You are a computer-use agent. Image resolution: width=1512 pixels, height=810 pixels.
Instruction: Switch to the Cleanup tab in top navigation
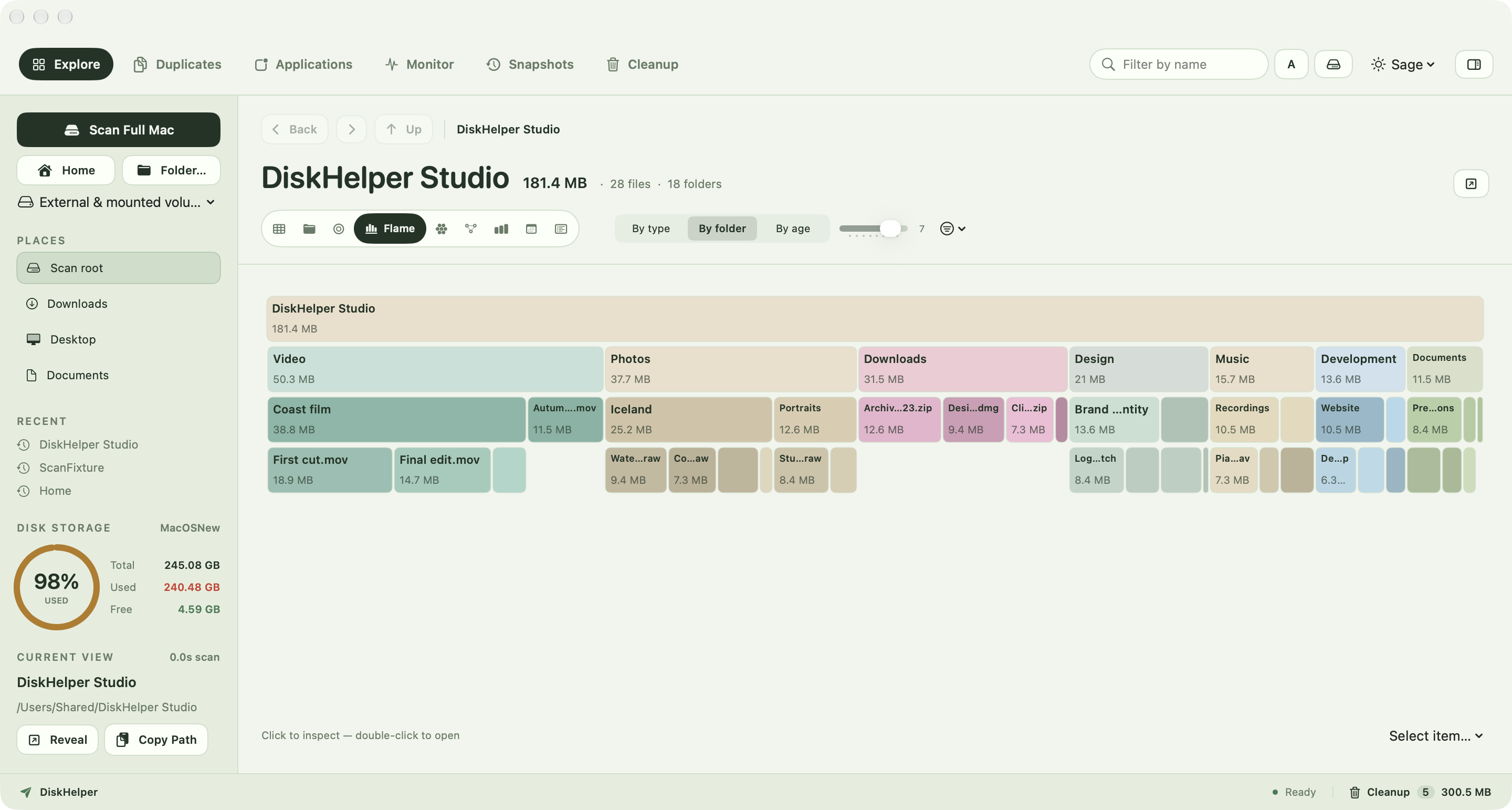642,64
